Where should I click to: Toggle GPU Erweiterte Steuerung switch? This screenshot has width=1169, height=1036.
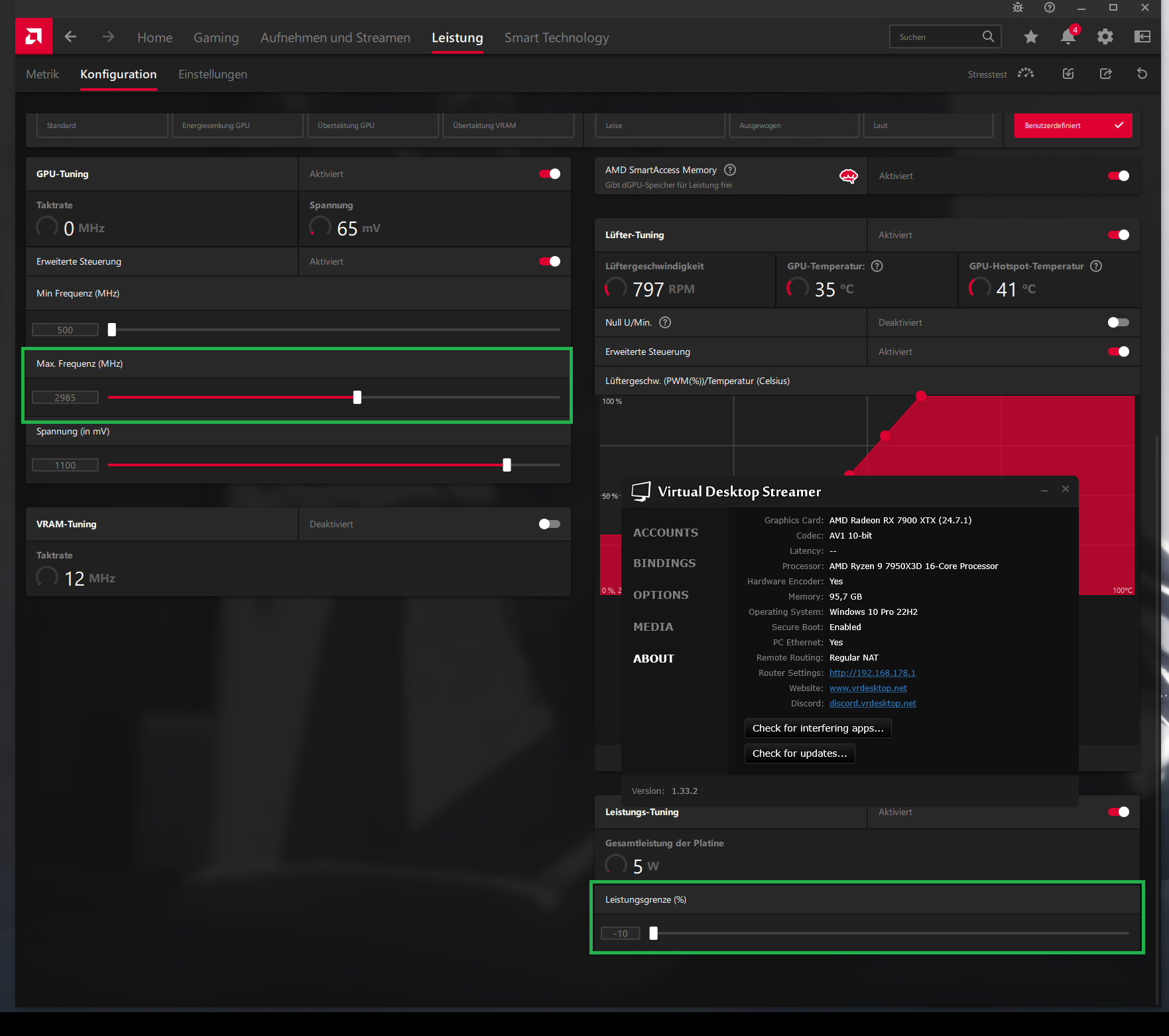(x=550, y=261)
